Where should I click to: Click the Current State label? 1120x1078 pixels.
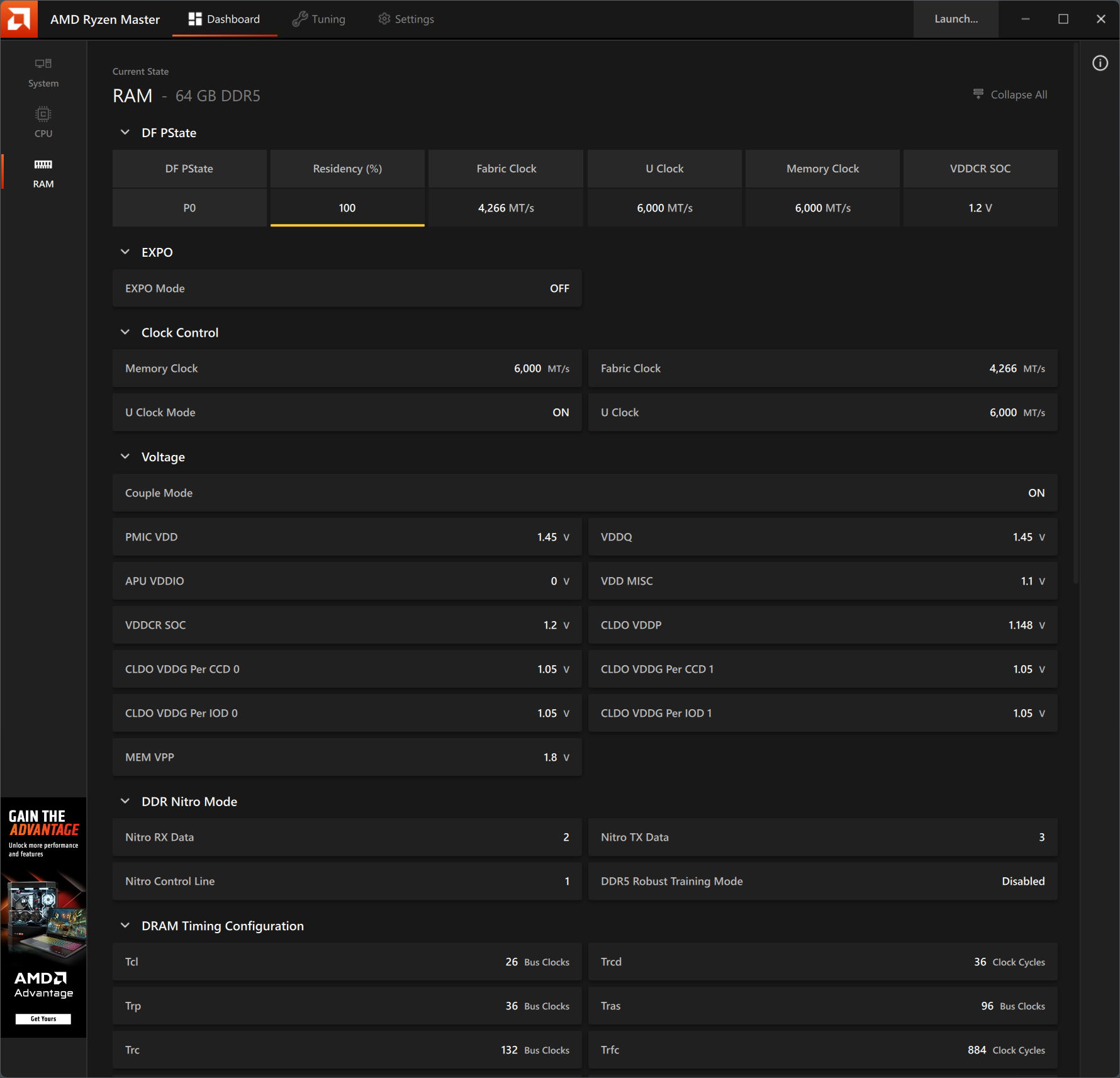(x=140, y=72)
